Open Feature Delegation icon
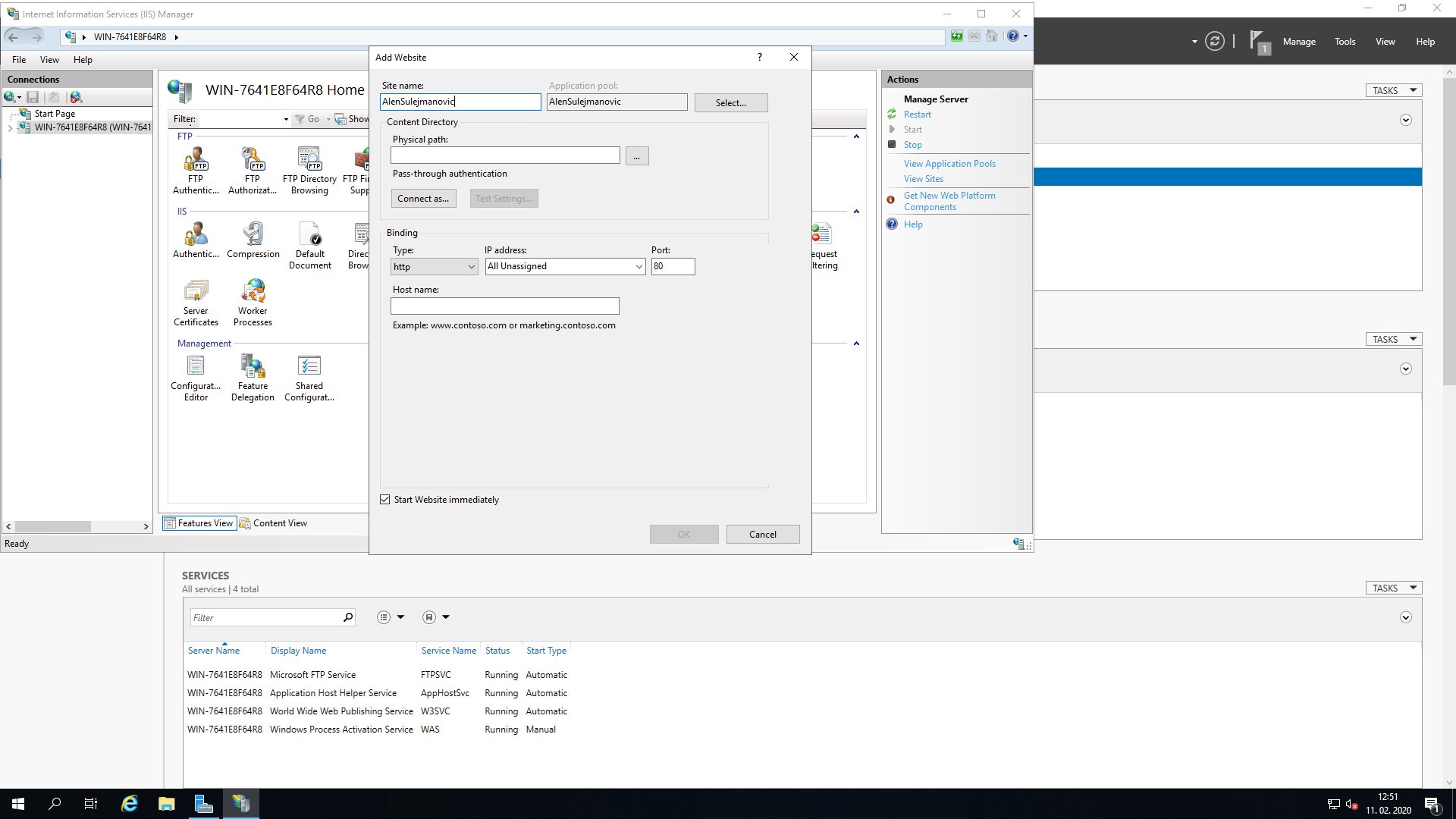Screen dimensions: 1456x819 click(253, 378)
